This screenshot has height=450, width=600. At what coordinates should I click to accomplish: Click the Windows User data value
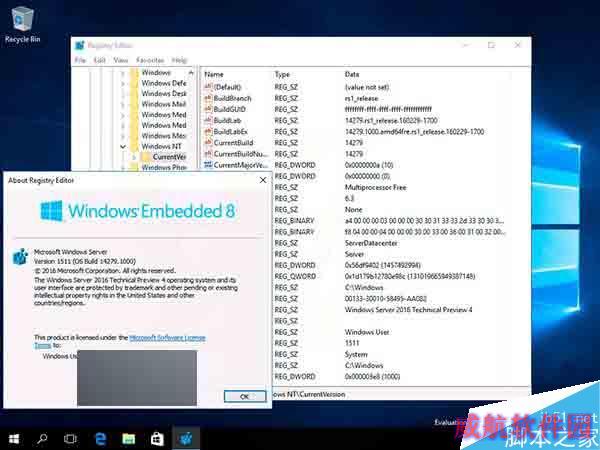pos(367,332)
